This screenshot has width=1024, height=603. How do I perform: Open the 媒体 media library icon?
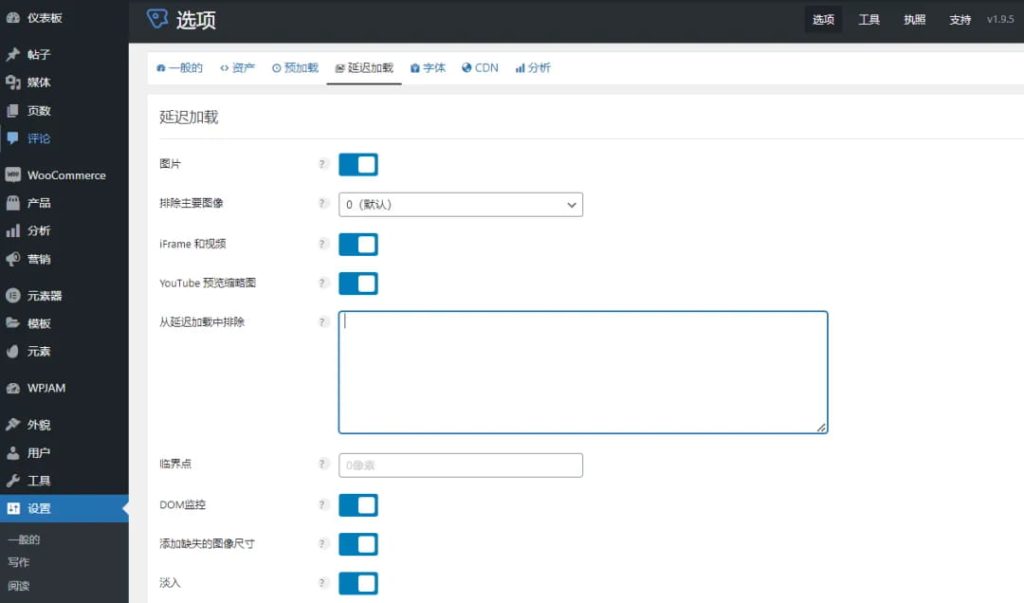point(13,83)
